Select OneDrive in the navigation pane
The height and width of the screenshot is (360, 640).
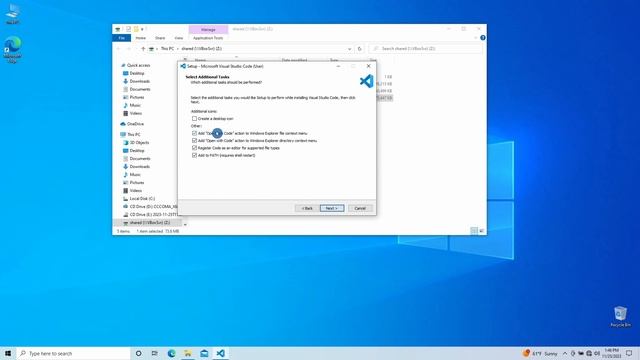[x=135, y=124]
